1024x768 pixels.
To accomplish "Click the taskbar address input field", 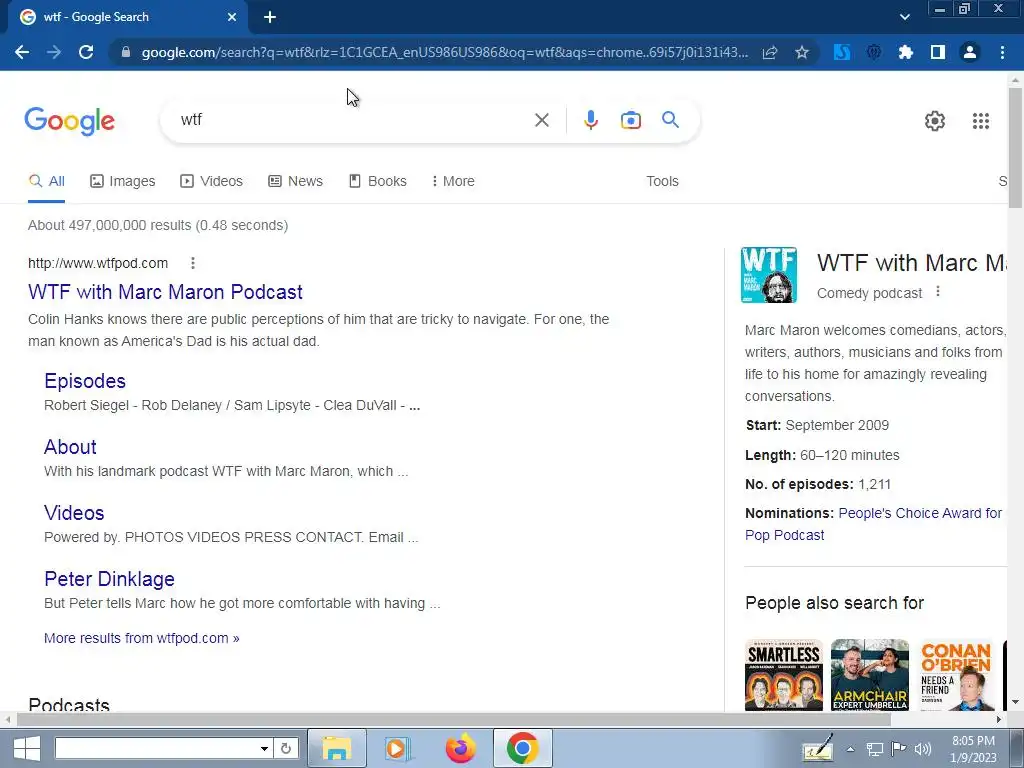I will [157, 748].
